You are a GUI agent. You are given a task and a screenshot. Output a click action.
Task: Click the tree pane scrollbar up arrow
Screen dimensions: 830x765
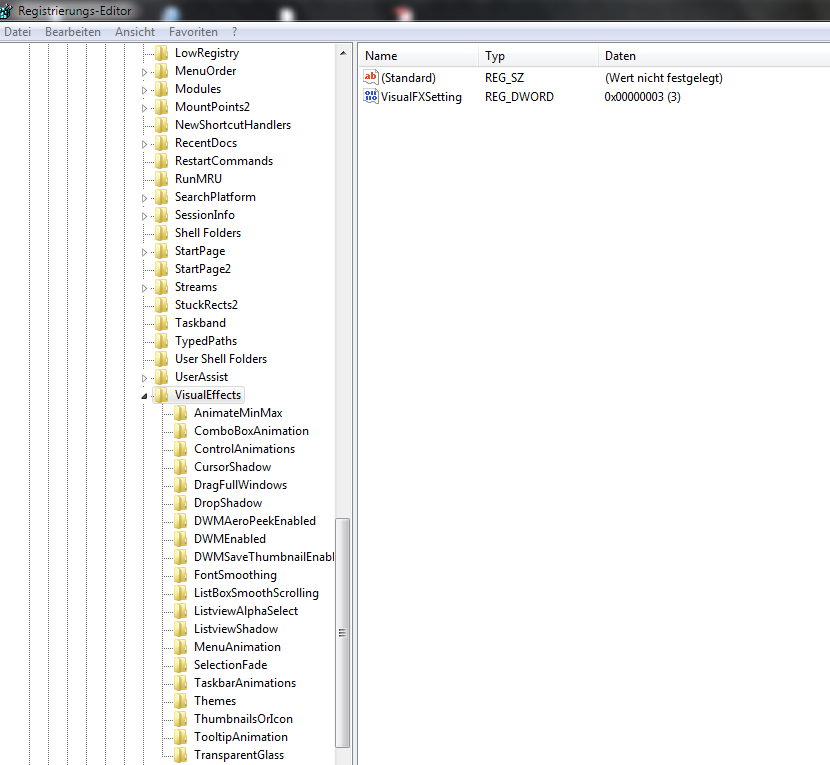[343, 53]
